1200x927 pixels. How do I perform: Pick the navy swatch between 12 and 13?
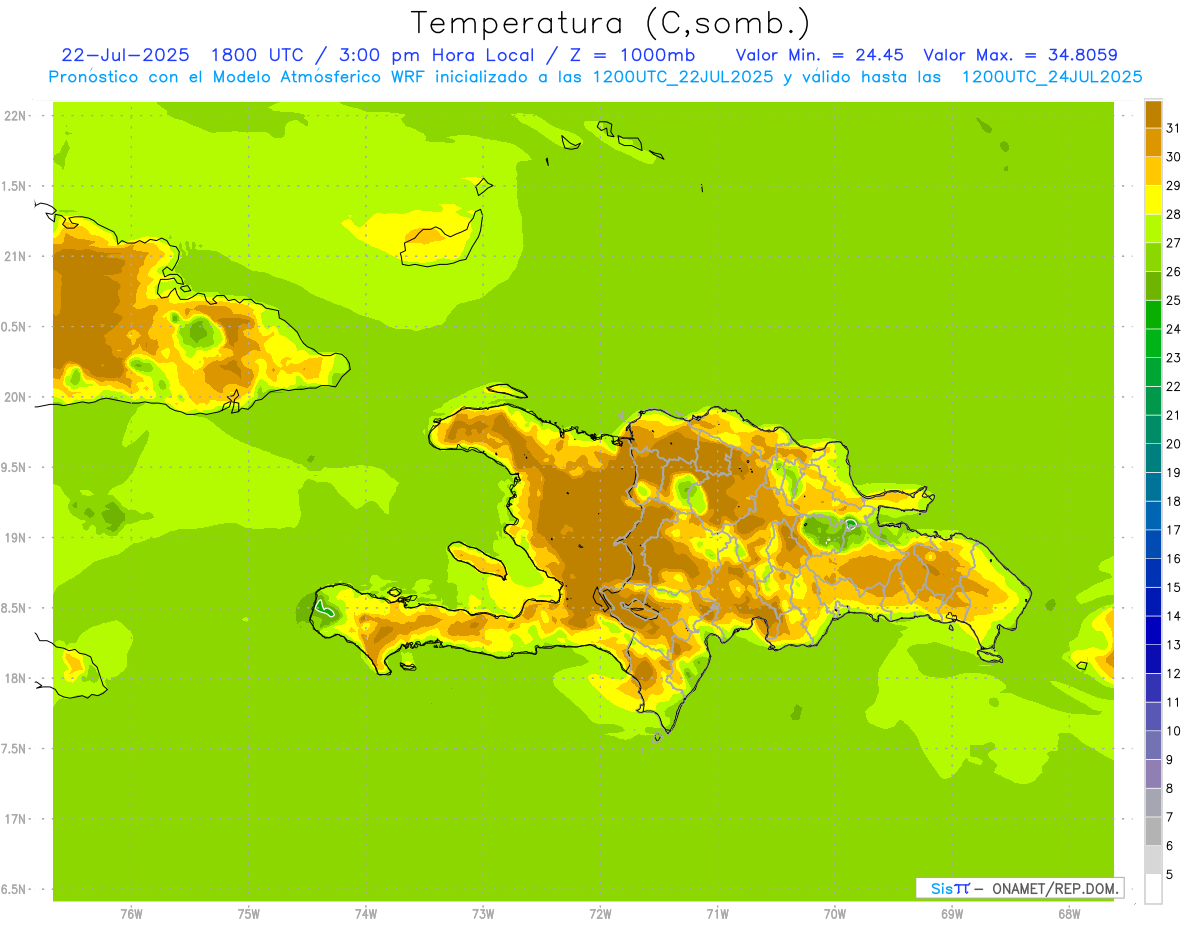point(1153,659)
